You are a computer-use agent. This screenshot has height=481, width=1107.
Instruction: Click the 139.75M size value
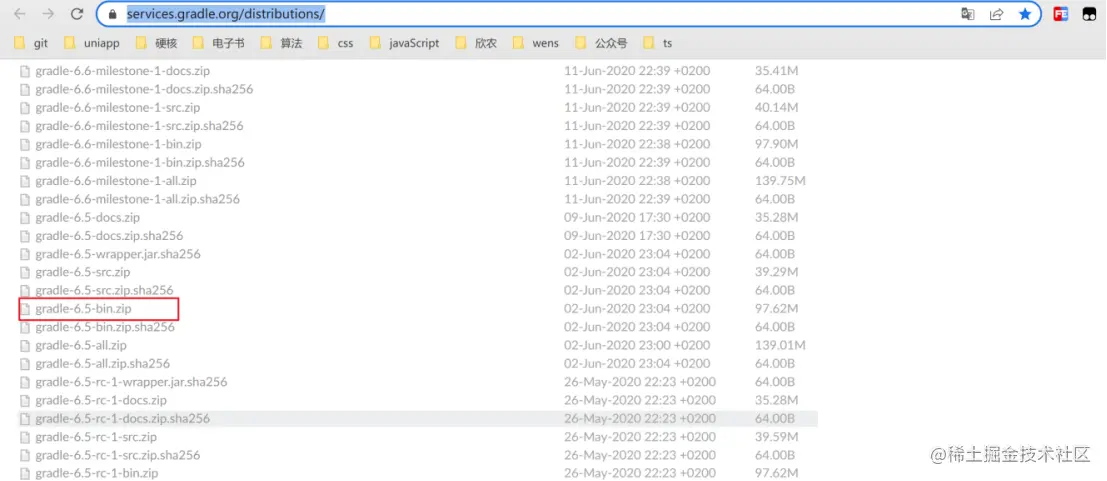[780, 181]
